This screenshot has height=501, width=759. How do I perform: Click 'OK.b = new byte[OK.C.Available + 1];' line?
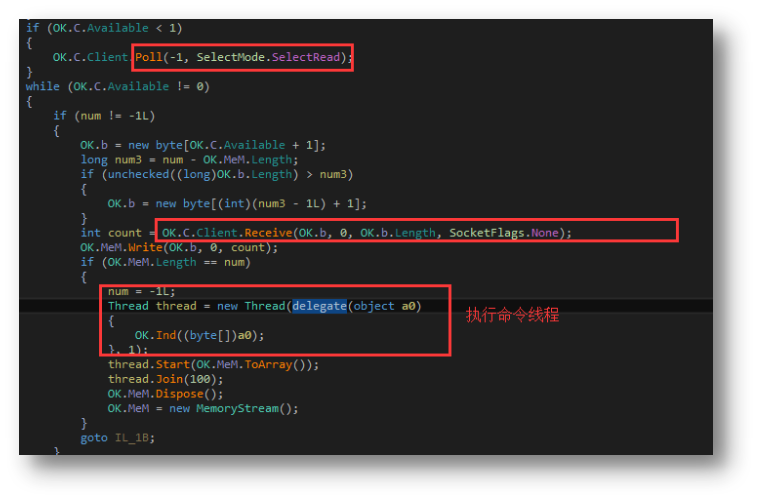coord(203,145)
